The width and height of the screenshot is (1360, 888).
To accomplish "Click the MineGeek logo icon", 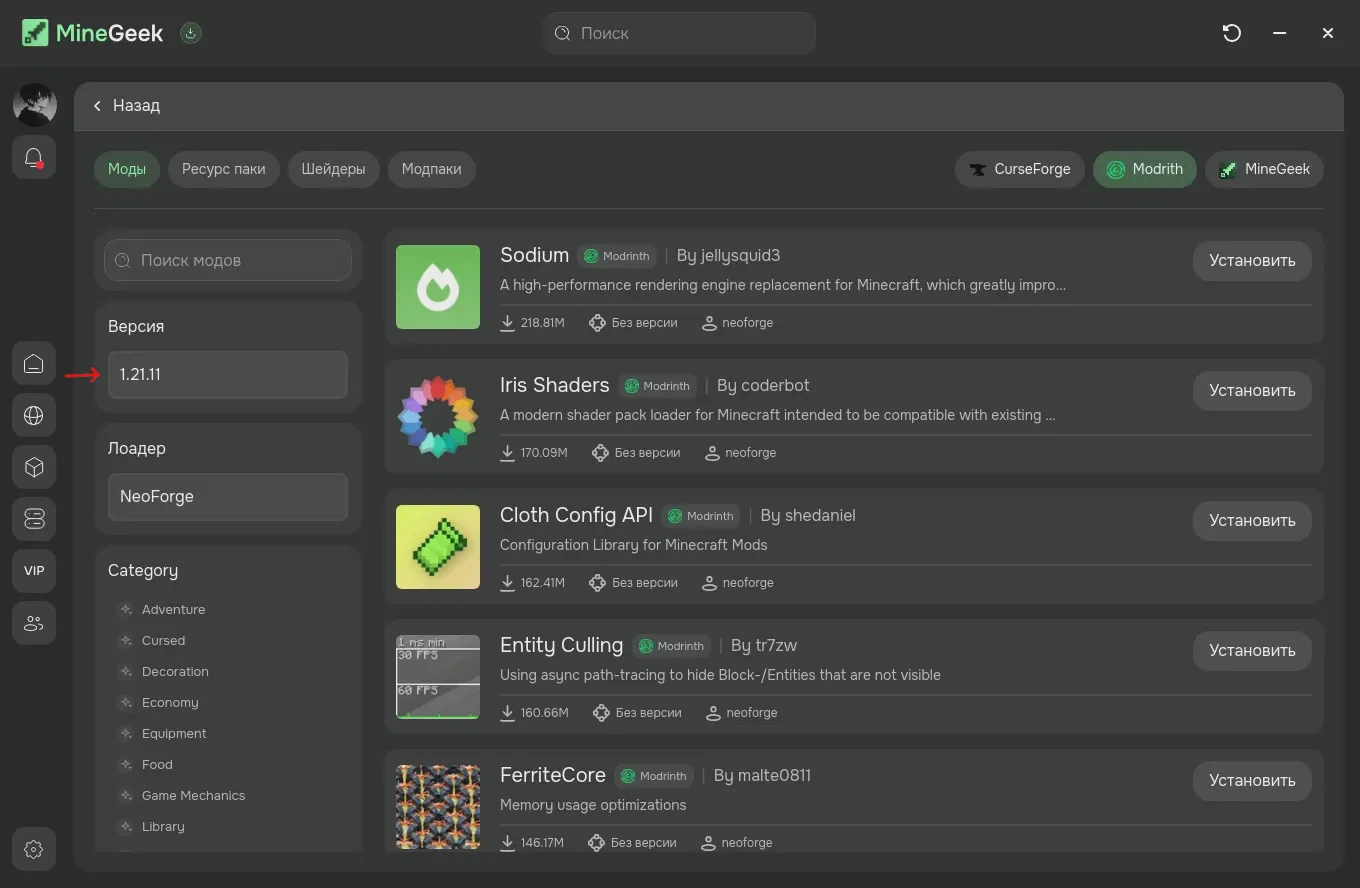I will point(35,33).
